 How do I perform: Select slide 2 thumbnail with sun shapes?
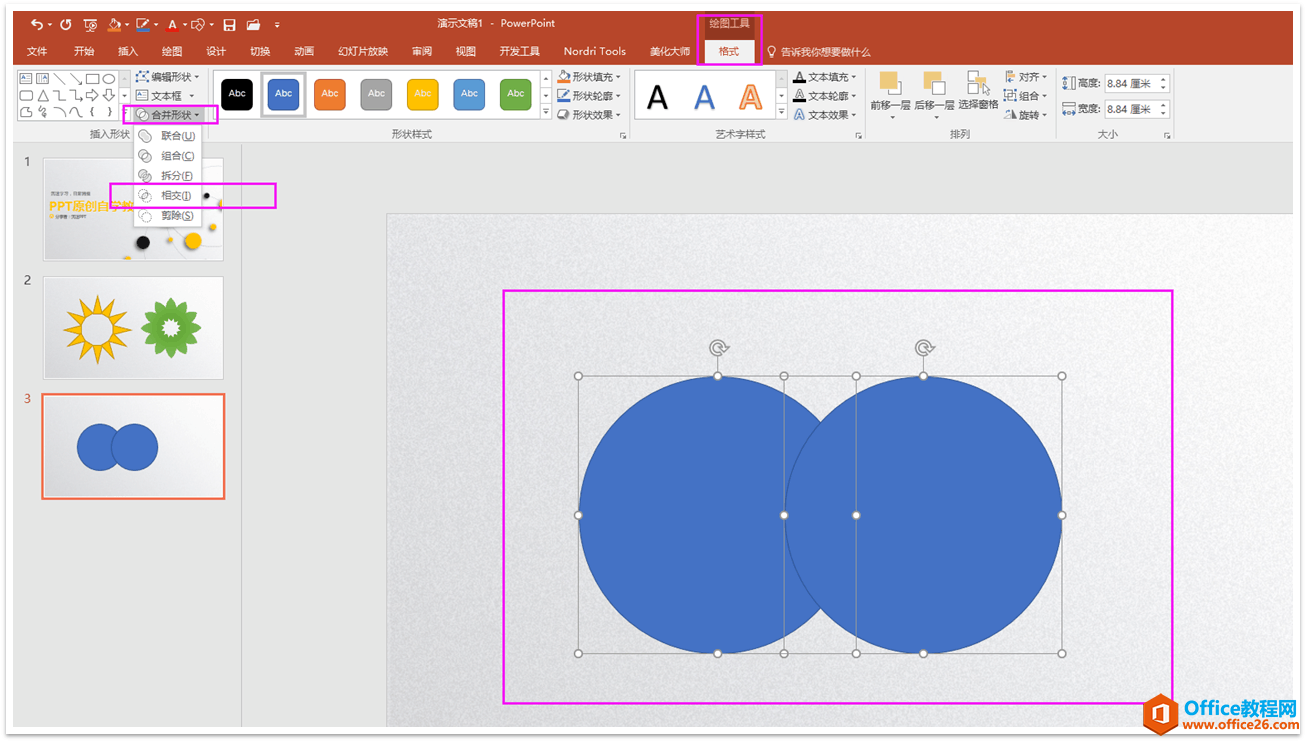133,328
